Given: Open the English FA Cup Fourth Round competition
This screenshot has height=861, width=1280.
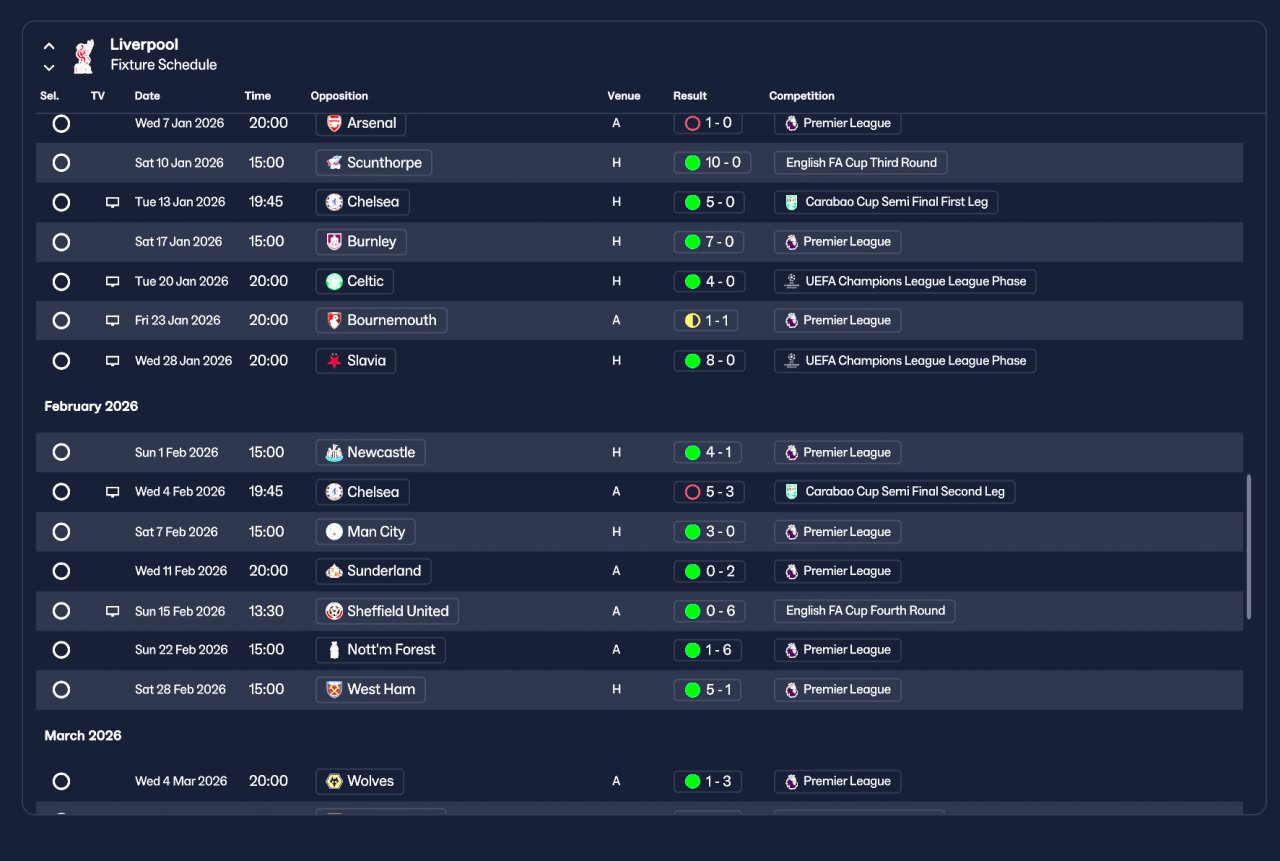Looking at the screenshot, I should coord(865,611).
